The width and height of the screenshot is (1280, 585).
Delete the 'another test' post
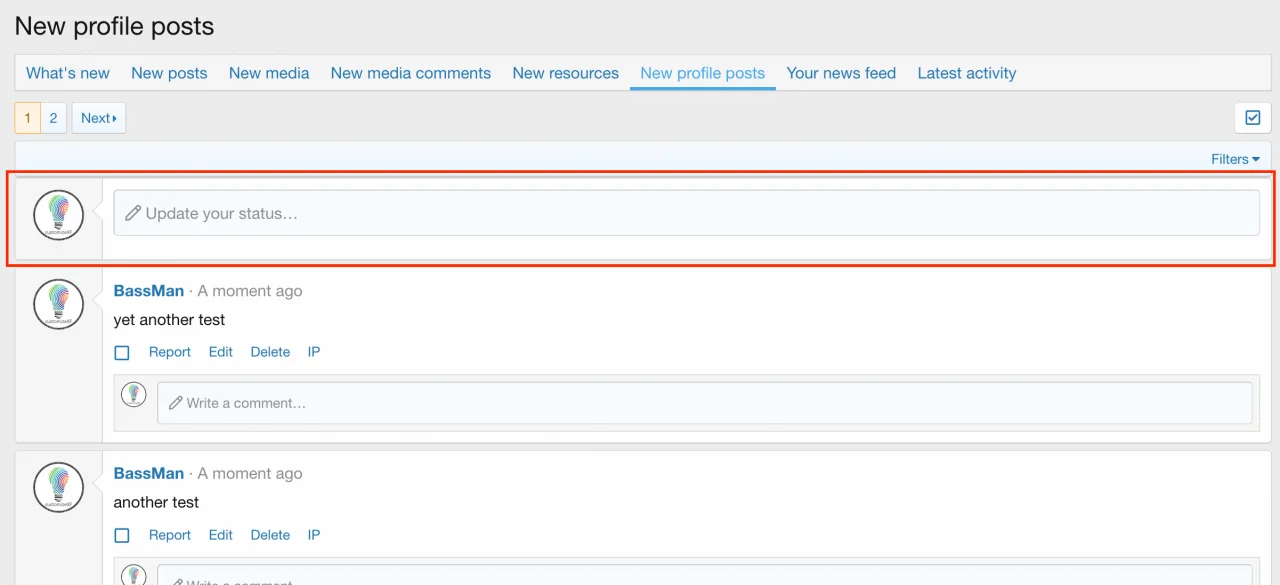point(270,535)
